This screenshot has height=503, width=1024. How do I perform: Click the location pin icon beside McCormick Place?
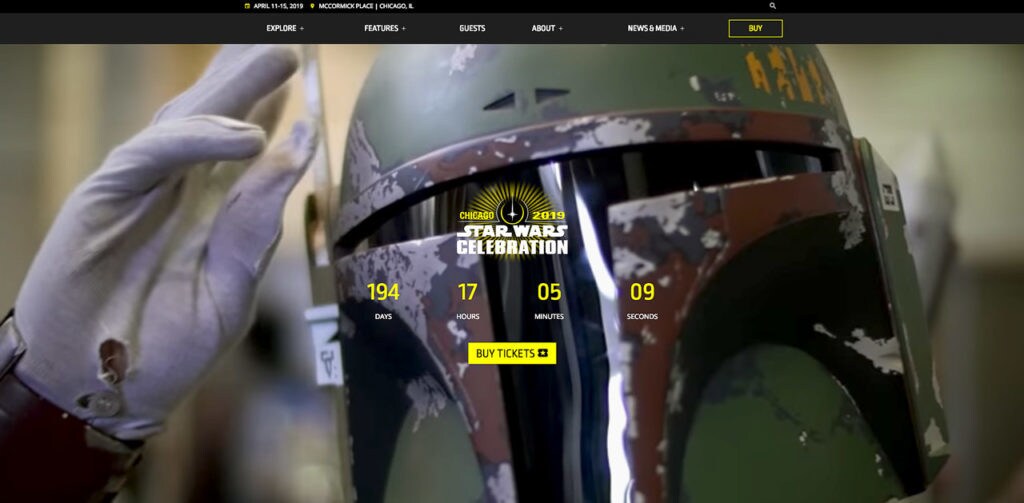coord(312,6)
